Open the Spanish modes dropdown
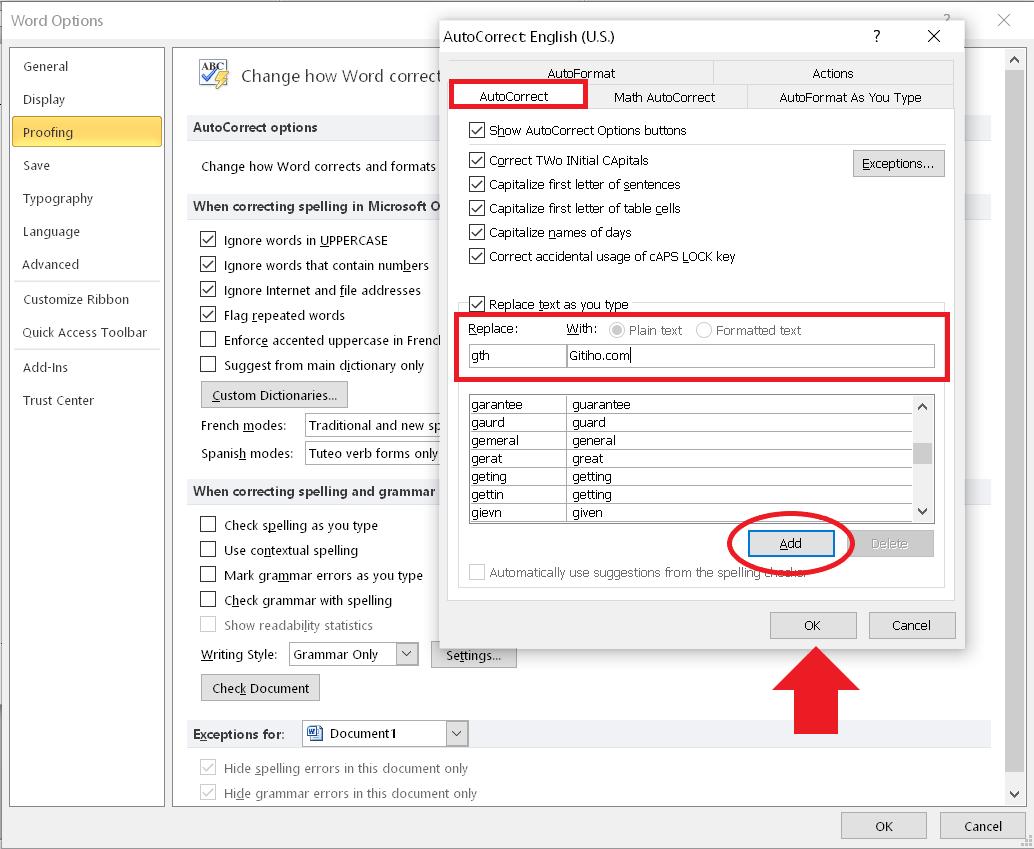1034x849 pixels. (x=372, y=453)
